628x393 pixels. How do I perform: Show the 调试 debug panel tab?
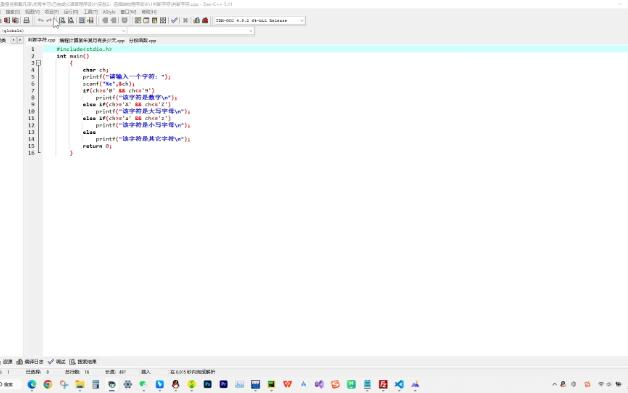click(56, 362)
